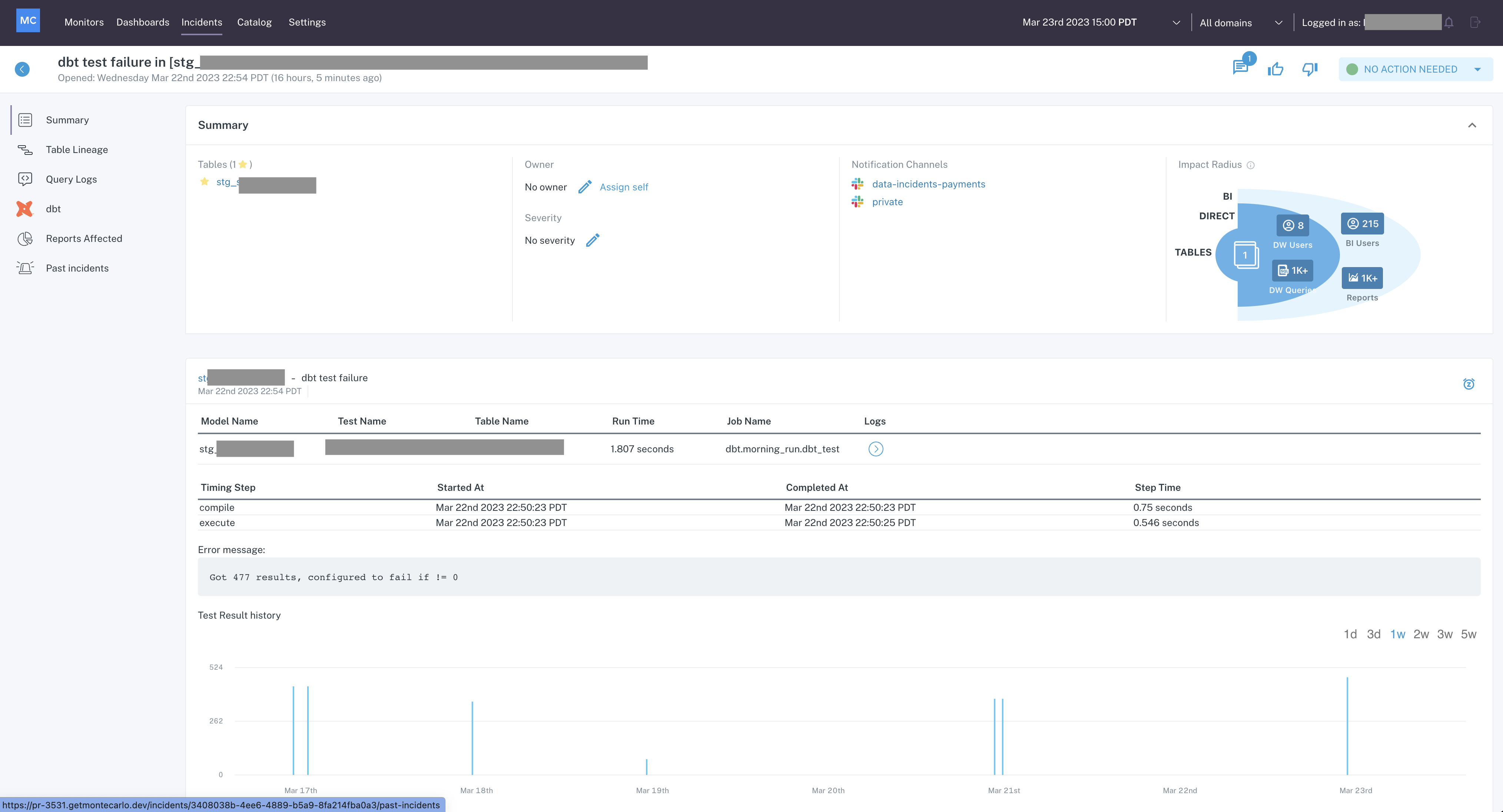
Task: Click the compile timing step row
Action: (839, 507)
